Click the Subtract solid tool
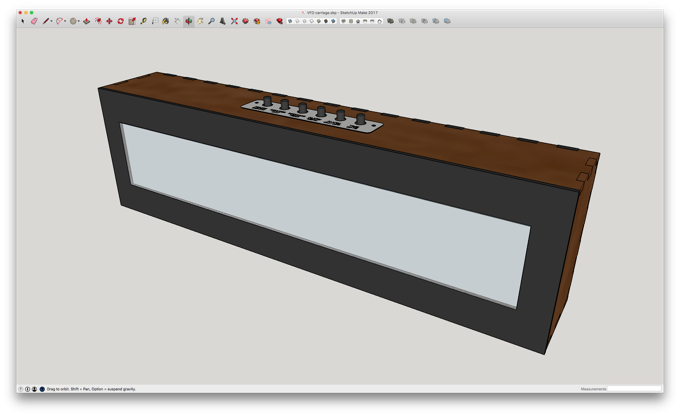The width and height of the screenshot is (680, 416). [x=425, y=21]
